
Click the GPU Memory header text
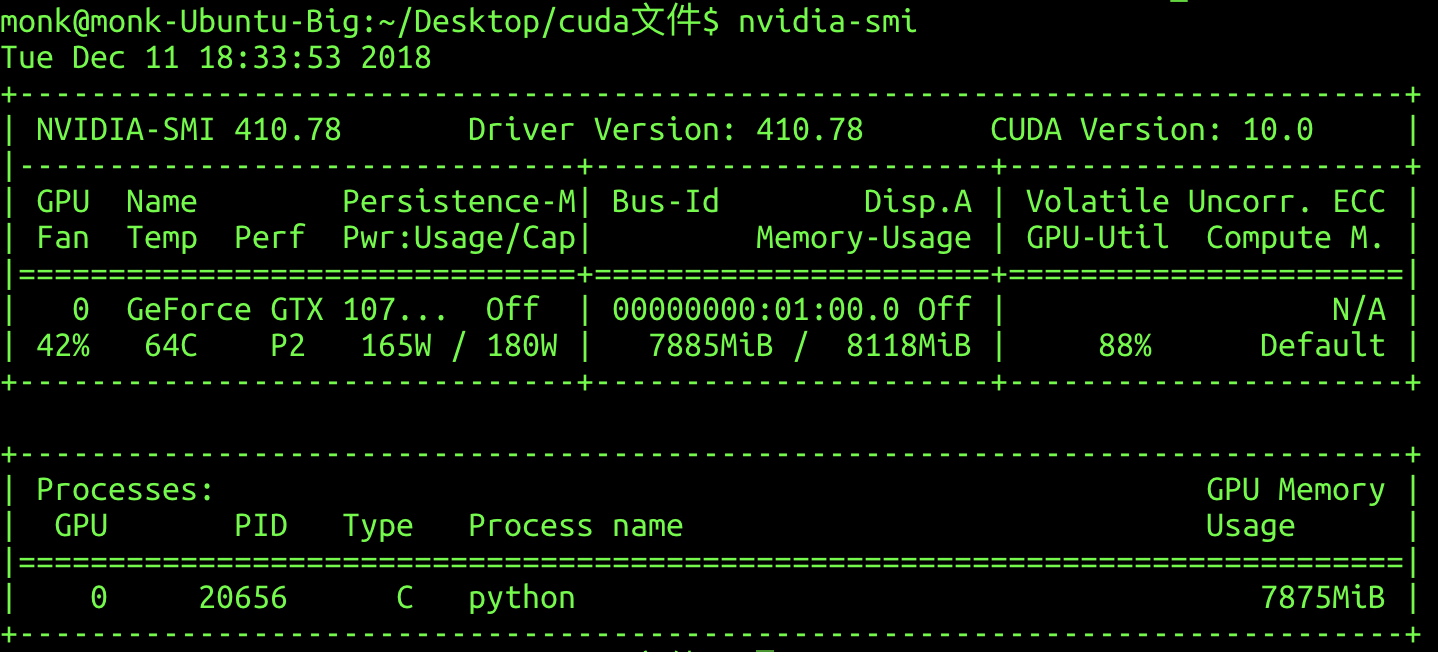[1295, 490]
